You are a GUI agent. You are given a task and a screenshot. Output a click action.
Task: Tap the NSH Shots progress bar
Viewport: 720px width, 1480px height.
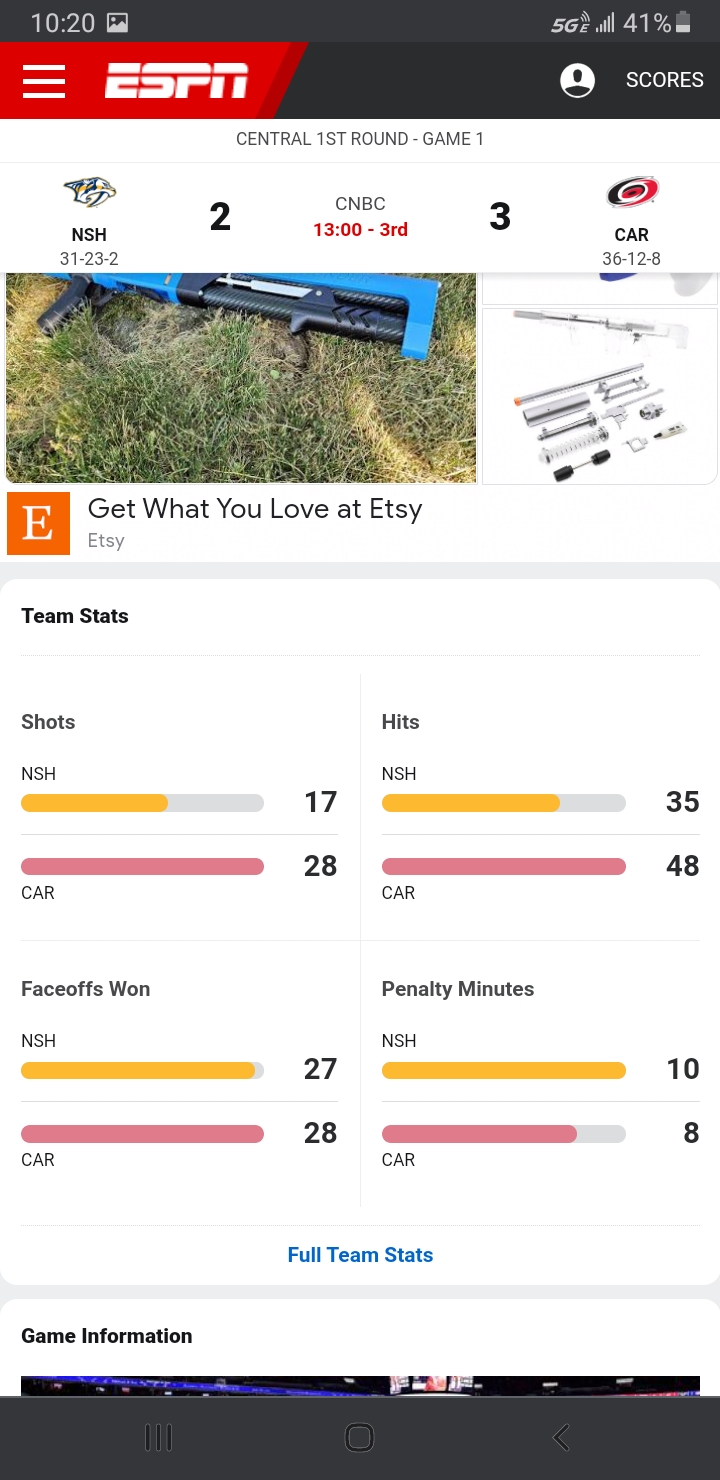coord(142,802)
